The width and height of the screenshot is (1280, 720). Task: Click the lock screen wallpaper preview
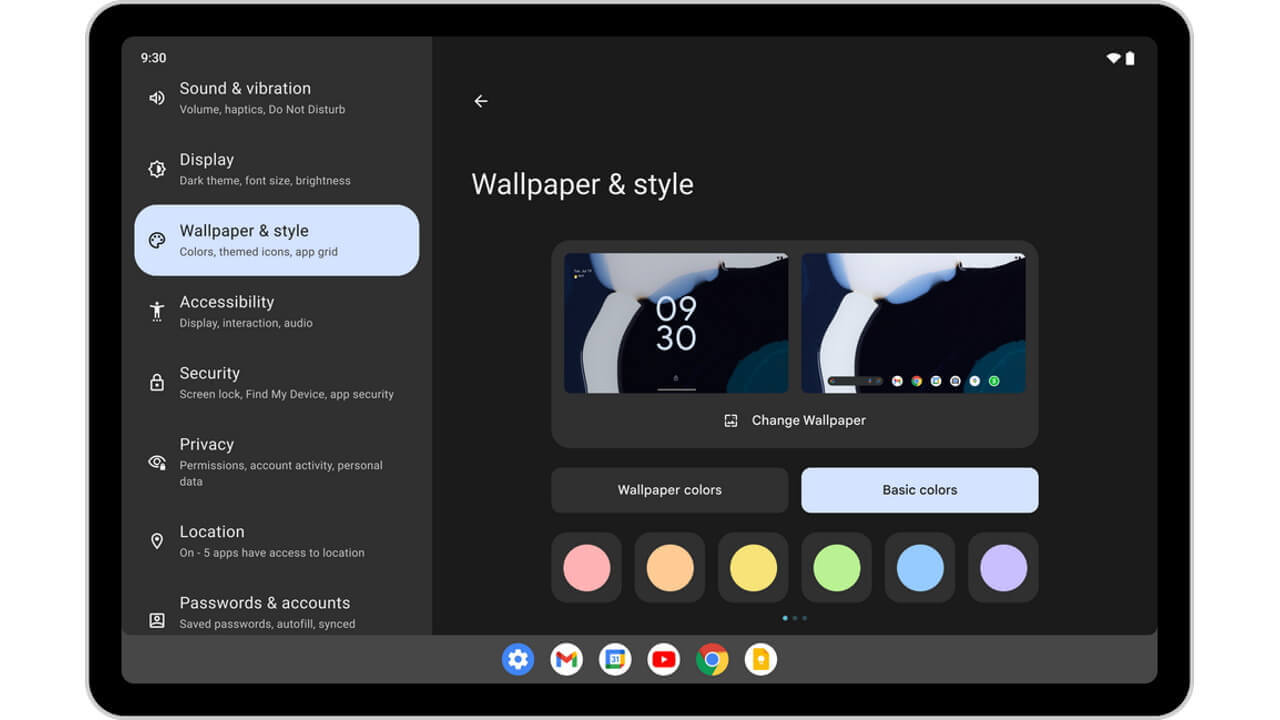(676, 323)
